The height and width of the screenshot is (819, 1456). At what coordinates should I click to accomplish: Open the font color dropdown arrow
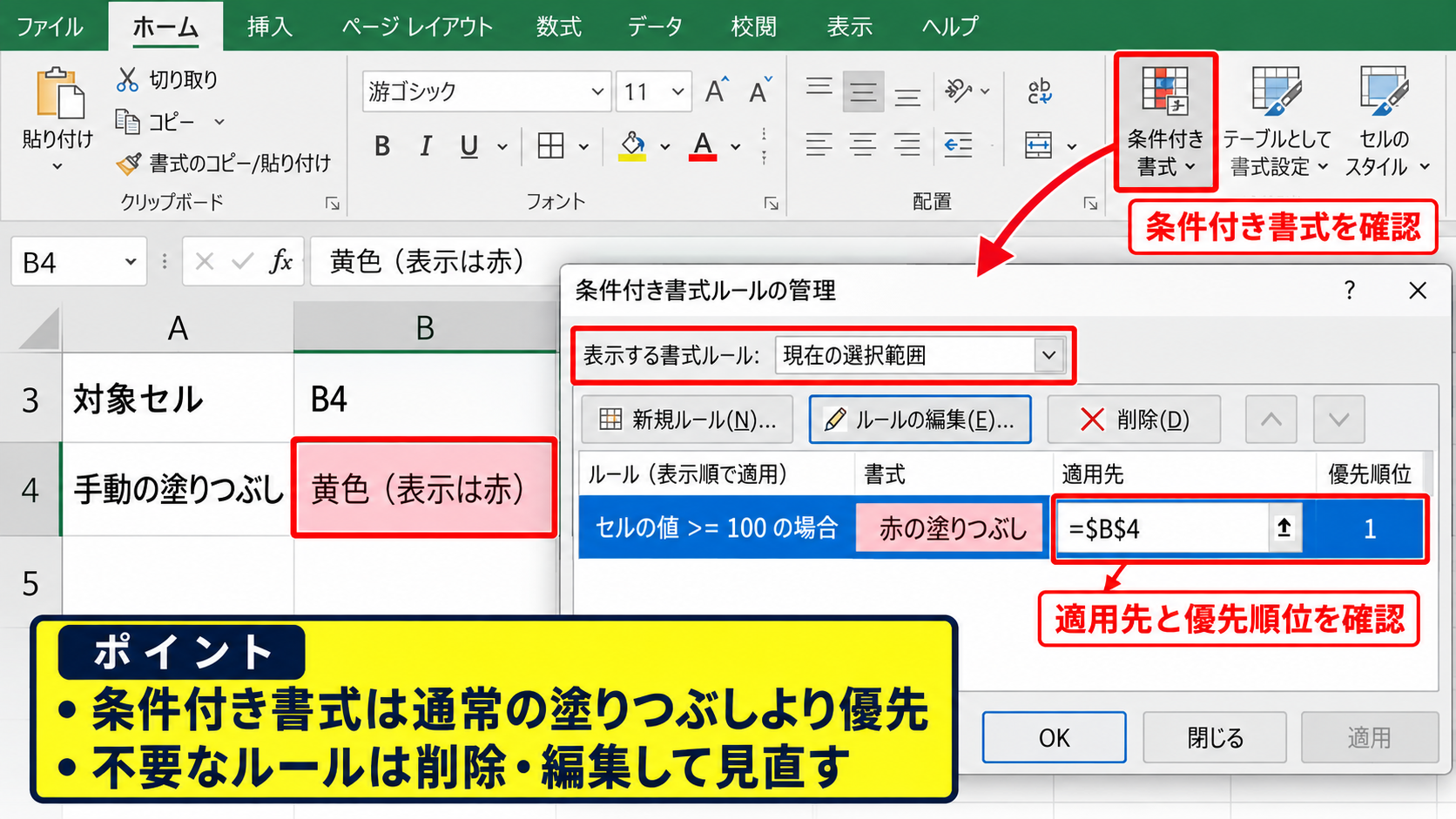click(x=736, y=147)
